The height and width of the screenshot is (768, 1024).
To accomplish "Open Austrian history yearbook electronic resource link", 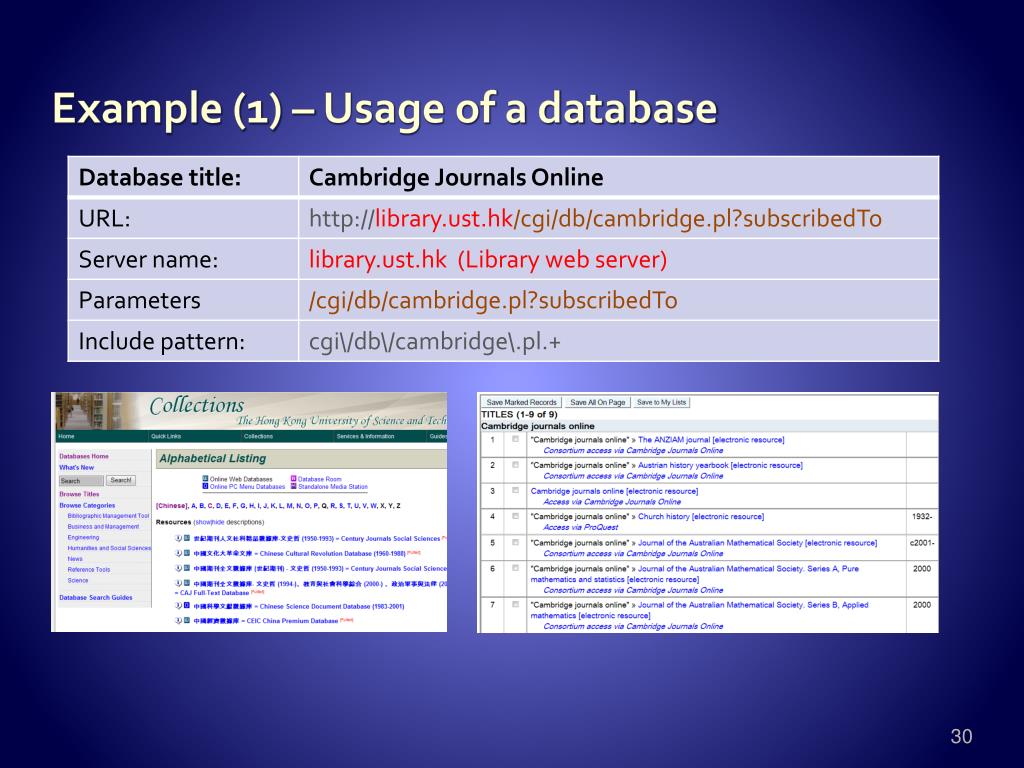I will click(720, 466).
